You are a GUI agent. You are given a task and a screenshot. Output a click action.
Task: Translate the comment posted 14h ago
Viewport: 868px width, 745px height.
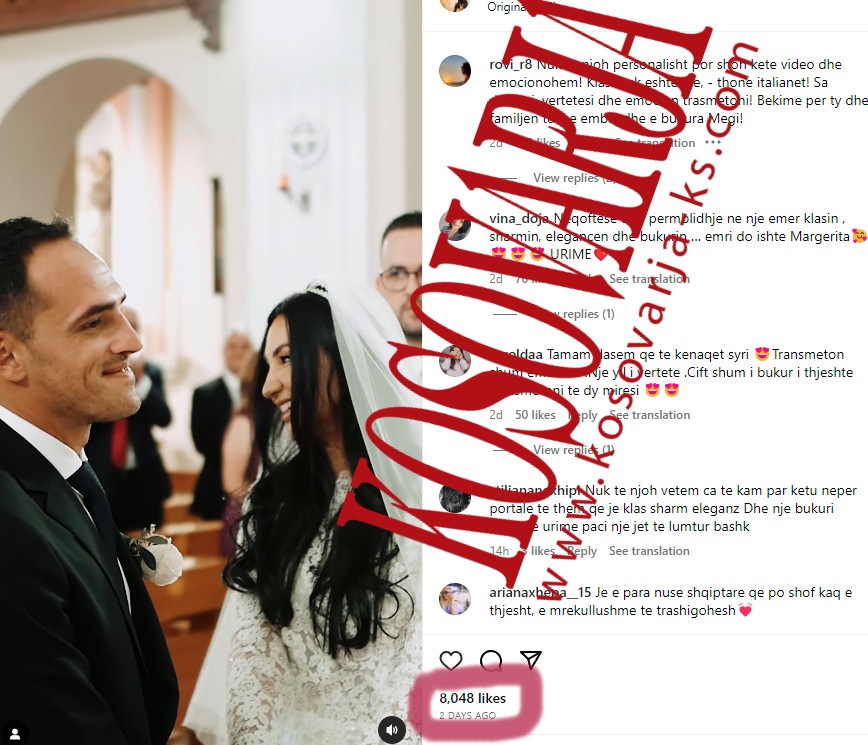coord(649,551)
